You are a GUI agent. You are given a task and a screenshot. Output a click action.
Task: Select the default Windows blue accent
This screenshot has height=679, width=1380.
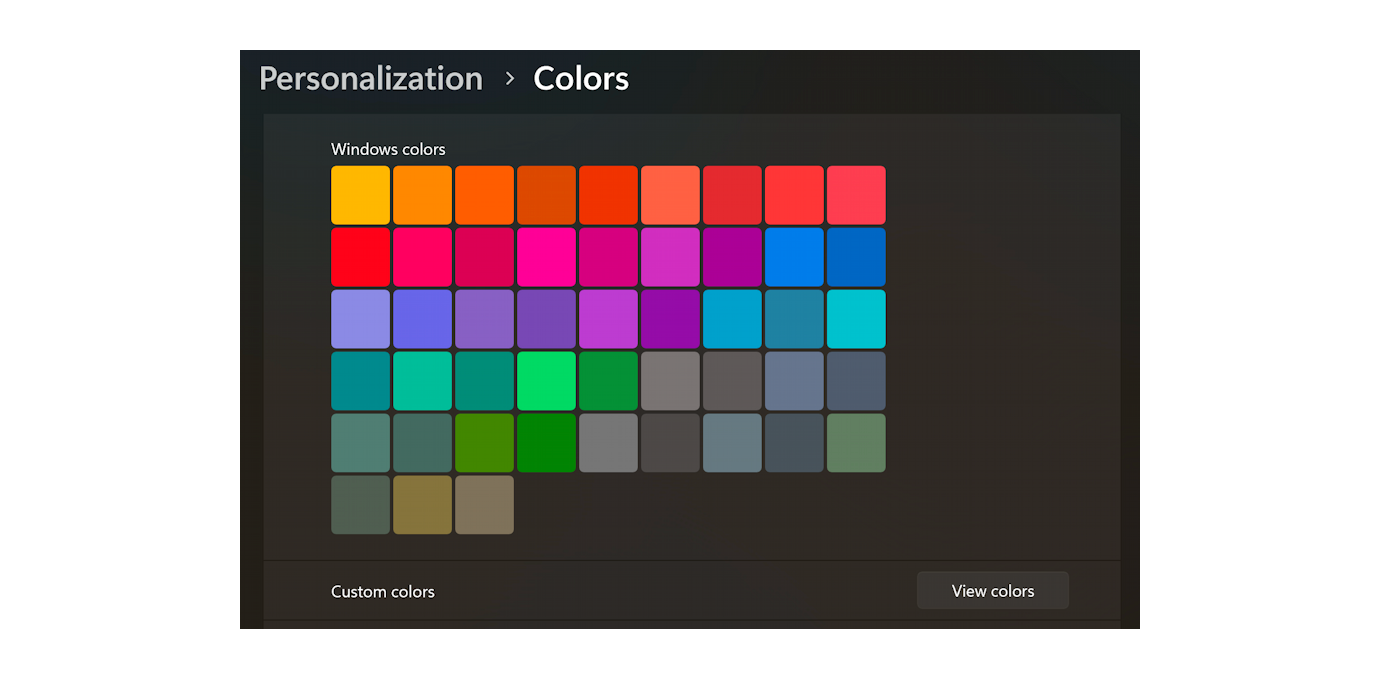794,256
